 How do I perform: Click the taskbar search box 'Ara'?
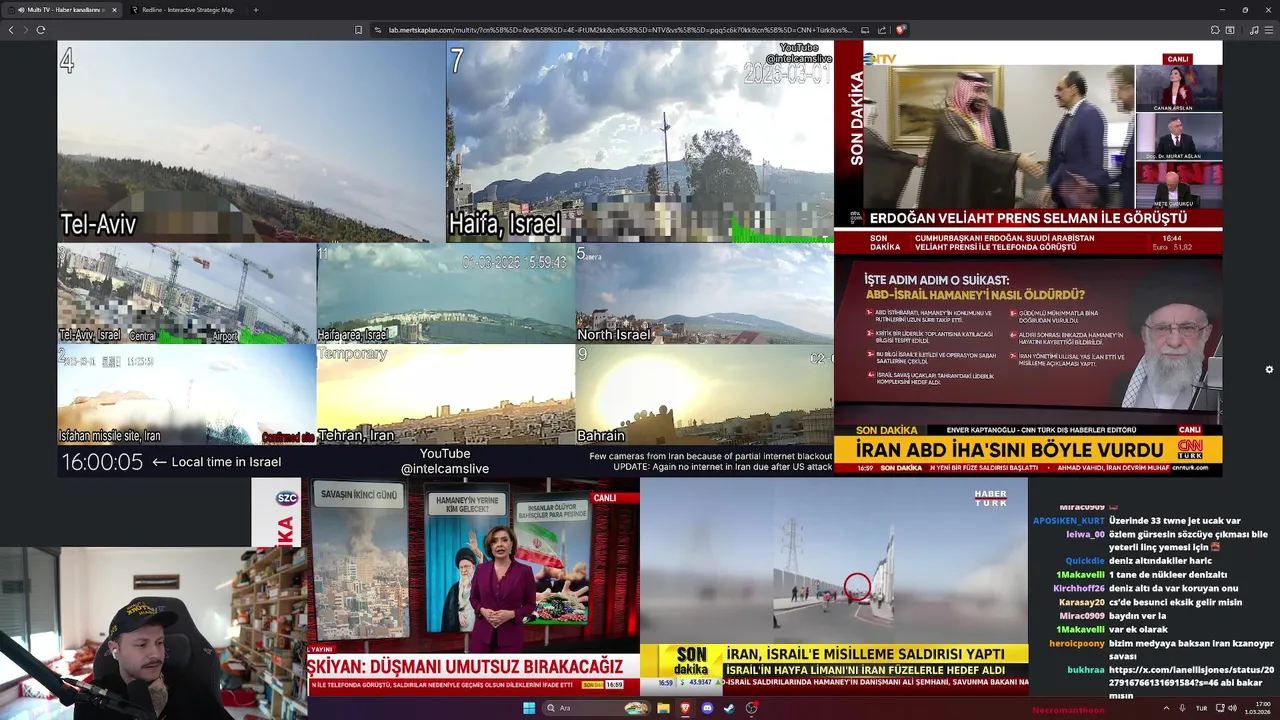tap(598, 708)
